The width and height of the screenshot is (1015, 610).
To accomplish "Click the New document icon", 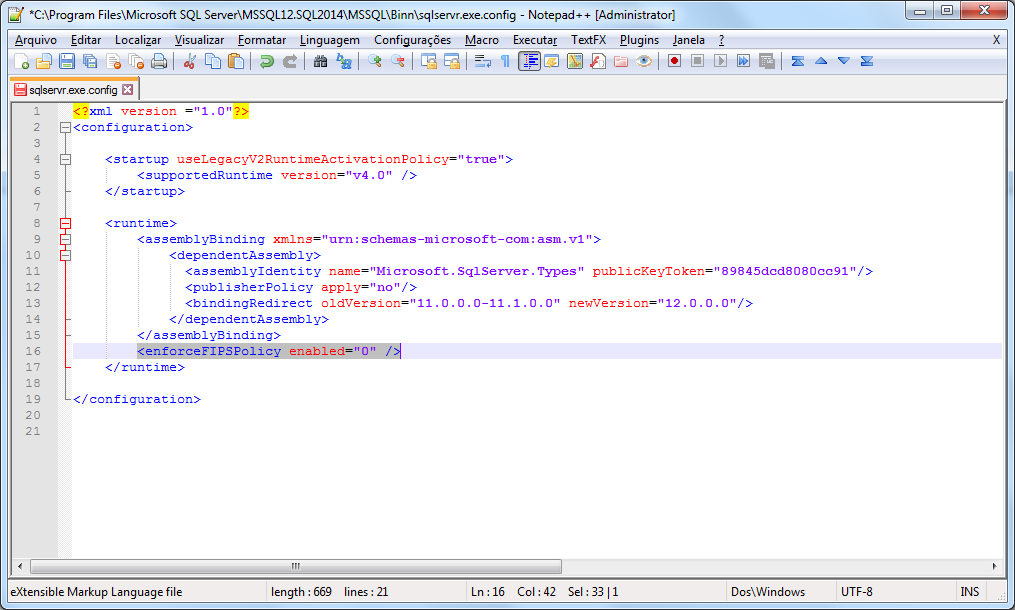I will point(21,62).
